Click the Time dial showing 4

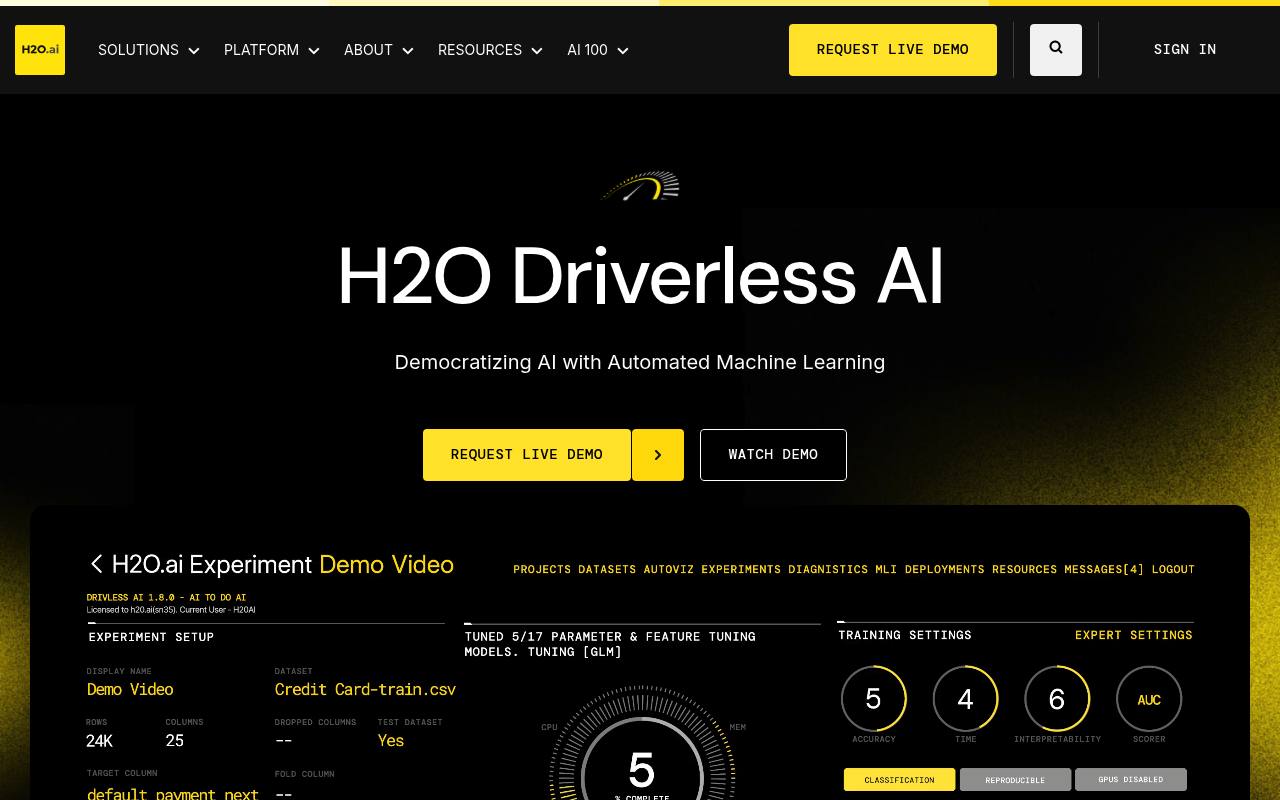966,699
